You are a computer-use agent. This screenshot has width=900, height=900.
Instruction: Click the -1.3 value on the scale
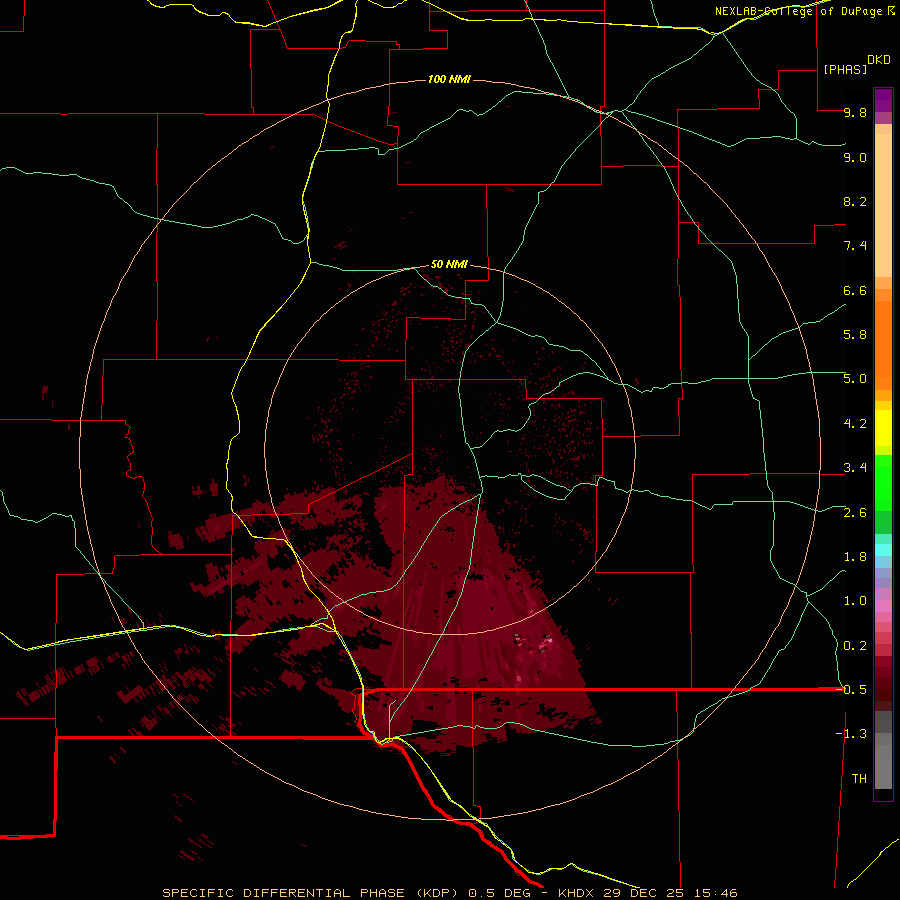[x=851, y=734]
